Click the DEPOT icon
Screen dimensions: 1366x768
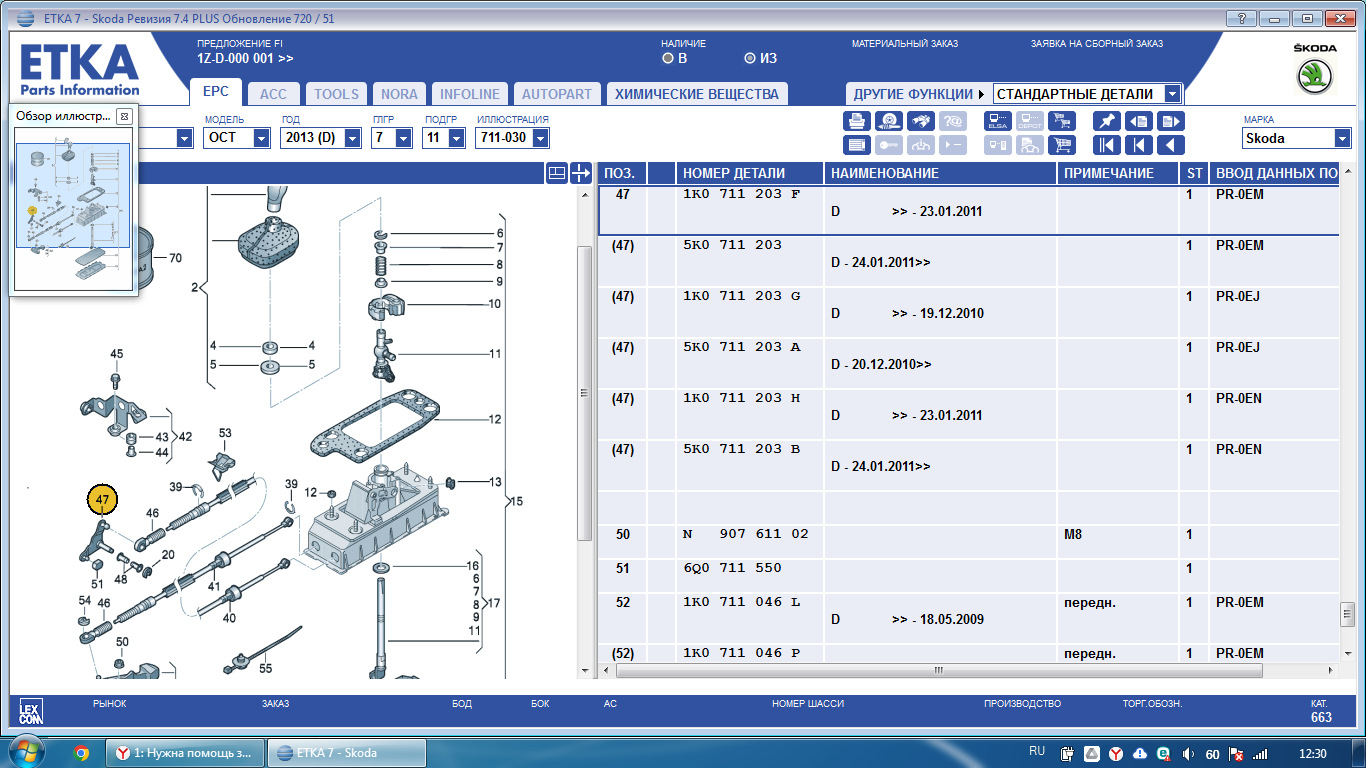1029,121
